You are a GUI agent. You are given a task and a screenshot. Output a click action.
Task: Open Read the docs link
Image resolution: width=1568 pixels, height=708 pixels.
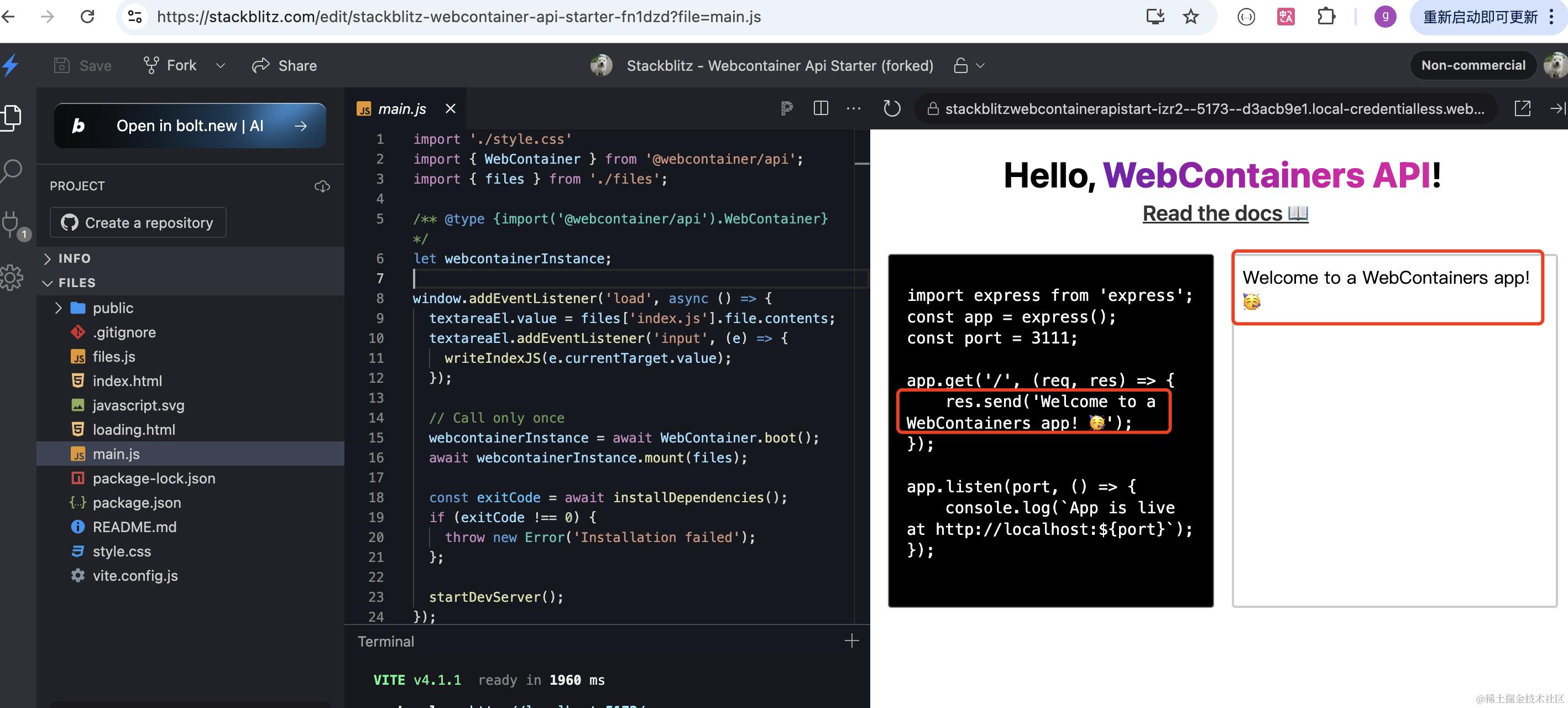coord(1225,214)
